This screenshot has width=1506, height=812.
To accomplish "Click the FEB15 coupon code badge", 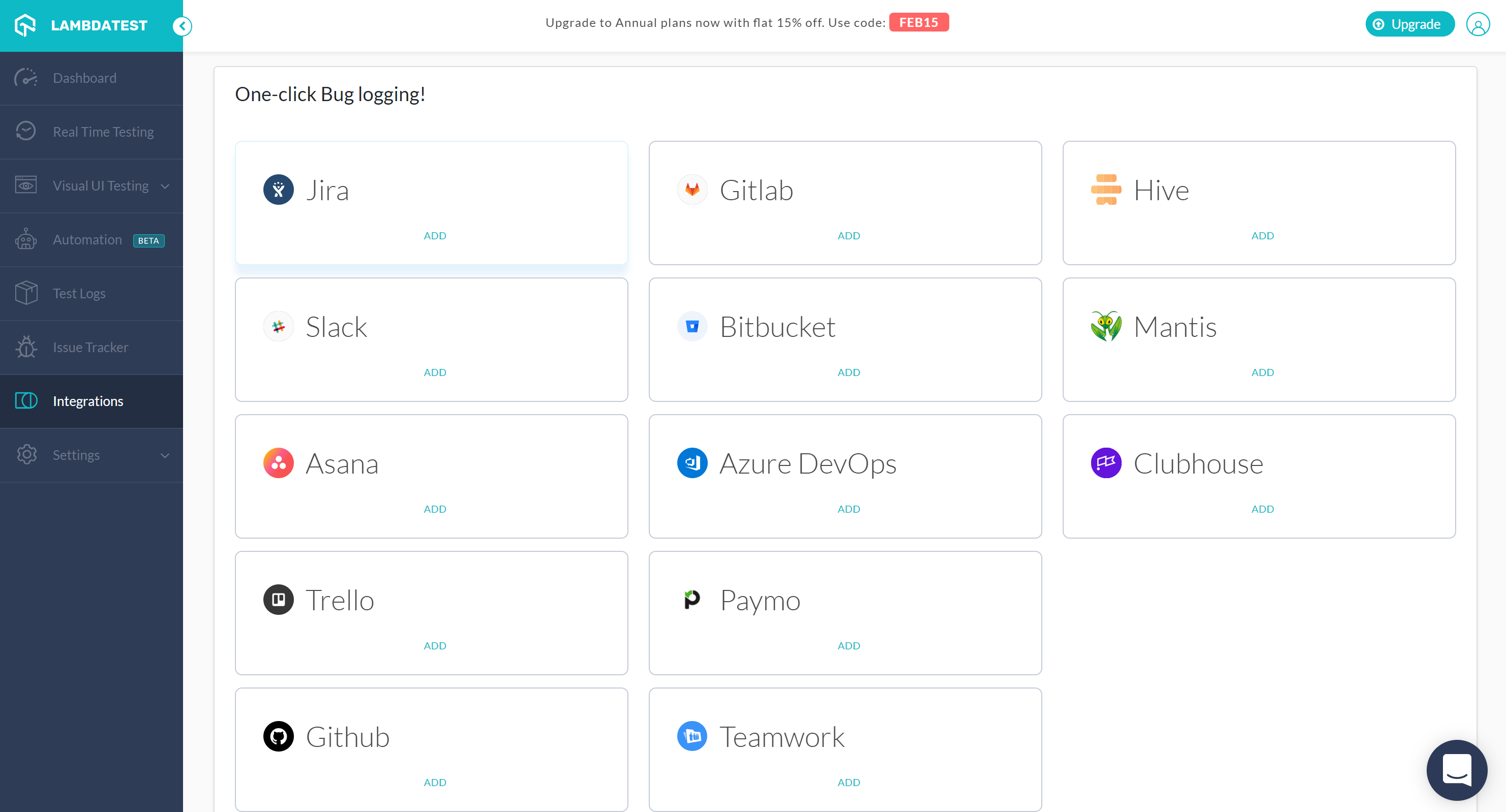I will tap(919, 22).
